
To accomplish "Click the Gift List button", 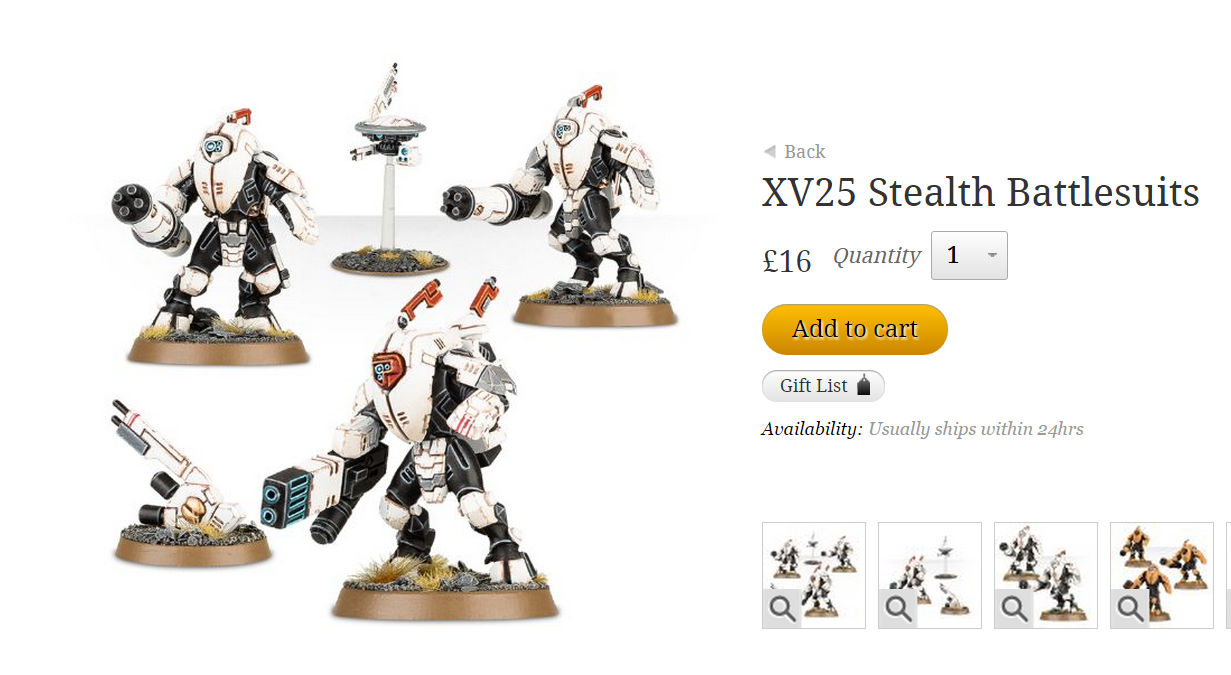I will [823, 386].
